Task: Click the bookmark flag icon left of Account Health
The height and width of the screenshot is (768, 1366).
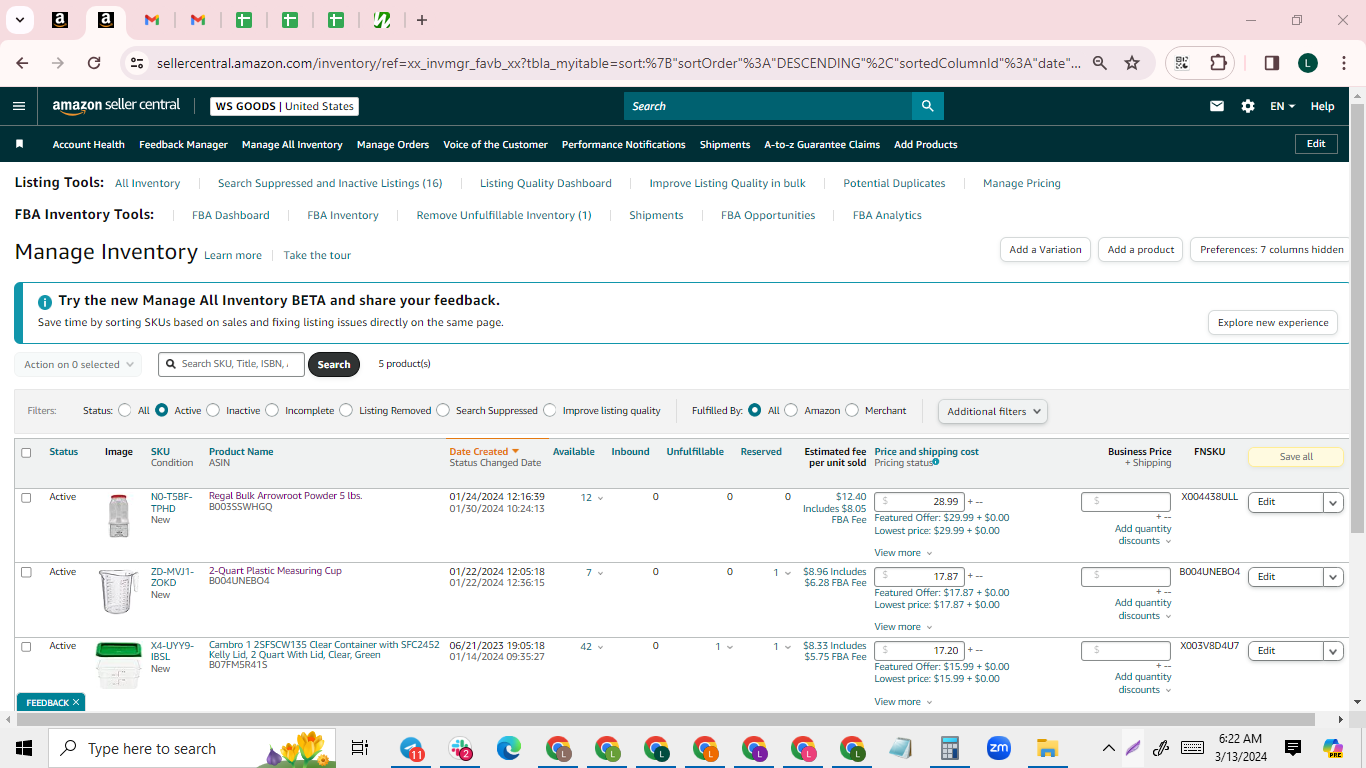Action: [x=19, y=144]
